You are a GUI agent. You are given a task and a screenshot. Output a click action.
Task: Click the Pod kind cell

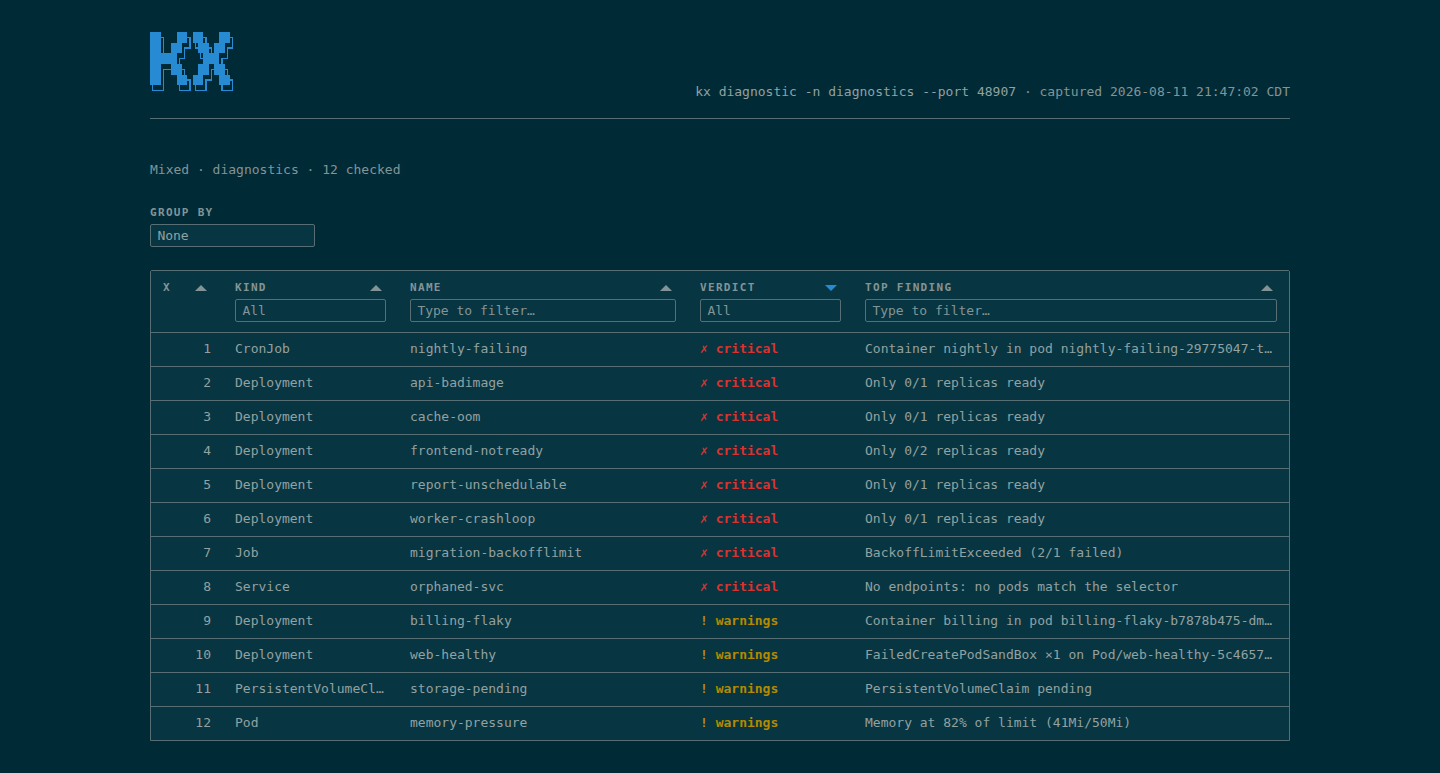pyautogui.click(x=247, y=723)
